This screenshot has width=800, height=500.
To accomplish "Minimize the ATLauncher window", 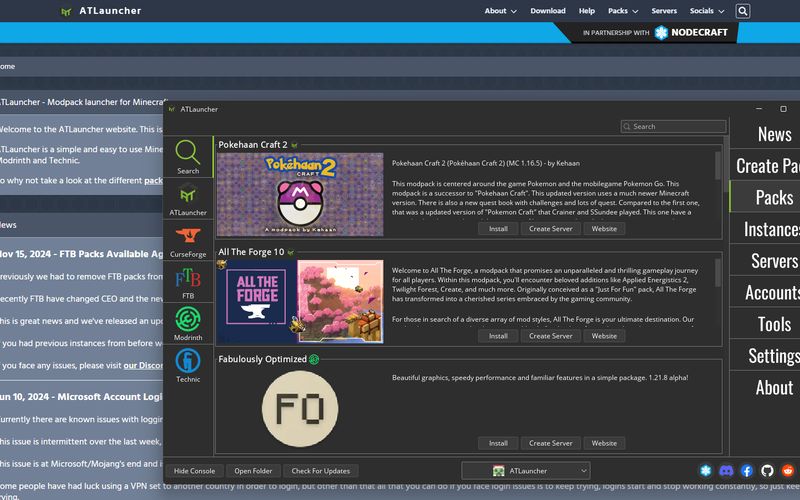I will pos(759,109).
